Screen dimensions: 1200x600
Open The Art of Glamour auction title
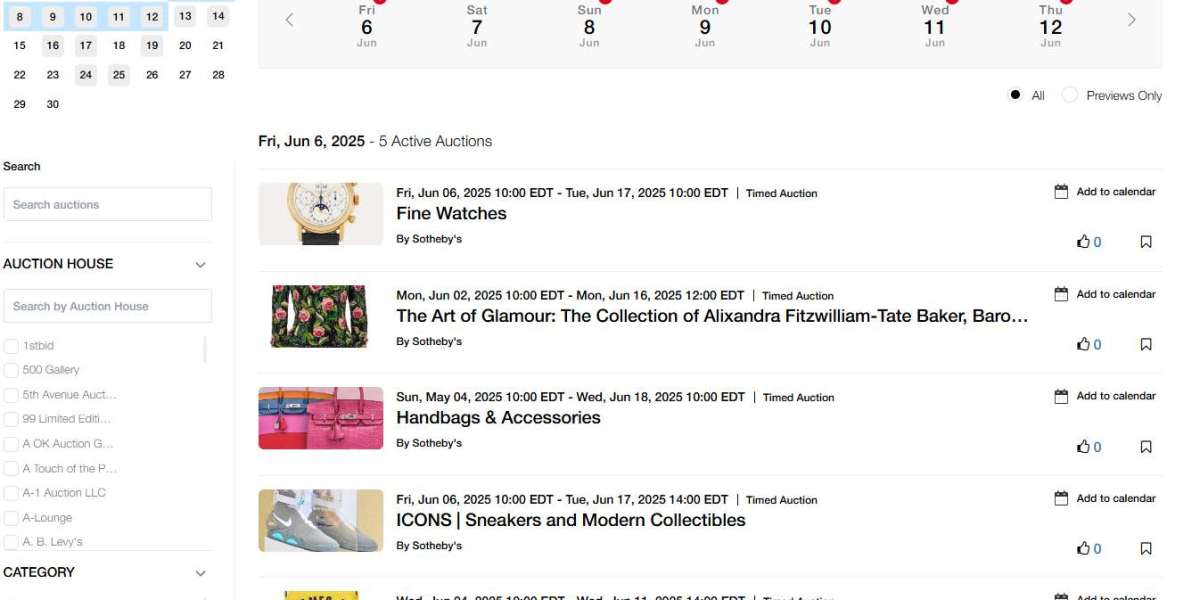pos(712,316)
